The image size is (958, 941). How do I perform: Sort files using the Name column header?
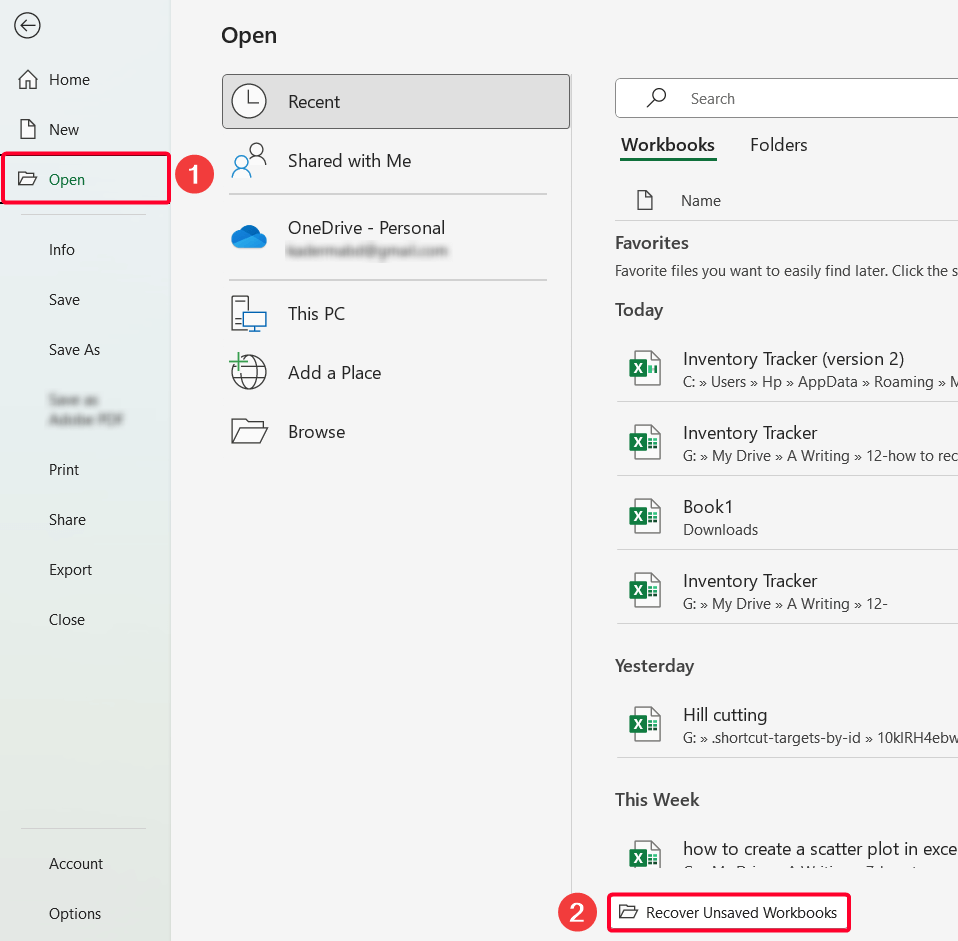pos(701,200)
